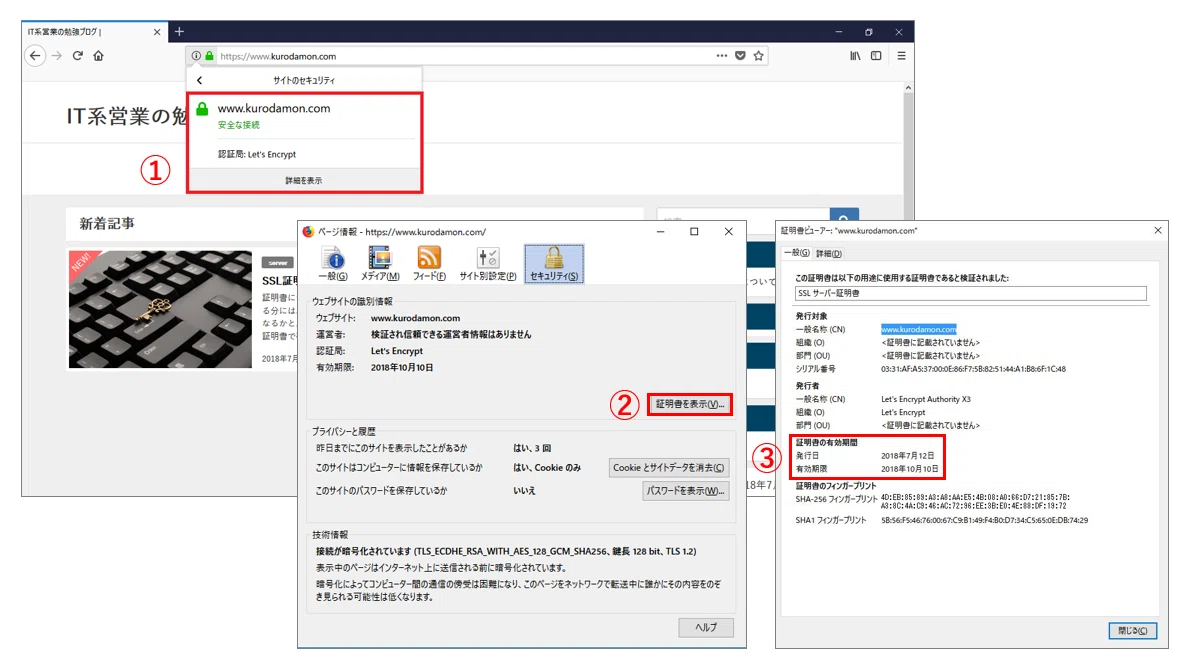The height and width of the screenshot is (665, 1190).
Task: Click 認証局: Let's Encrypt in security panel
Action: (x=257, y=154)
